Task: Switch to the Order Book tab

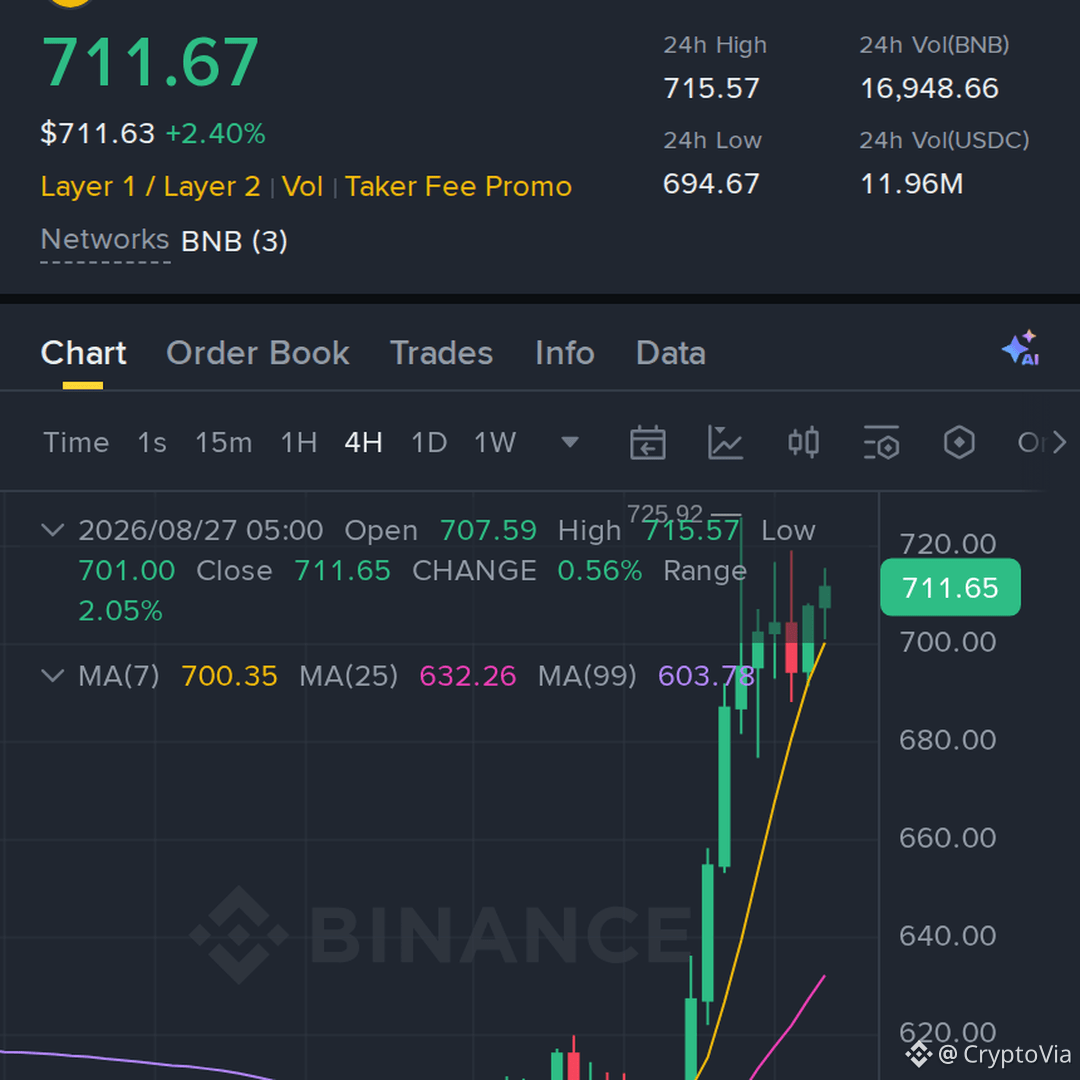Action: [x=258, y=353]
